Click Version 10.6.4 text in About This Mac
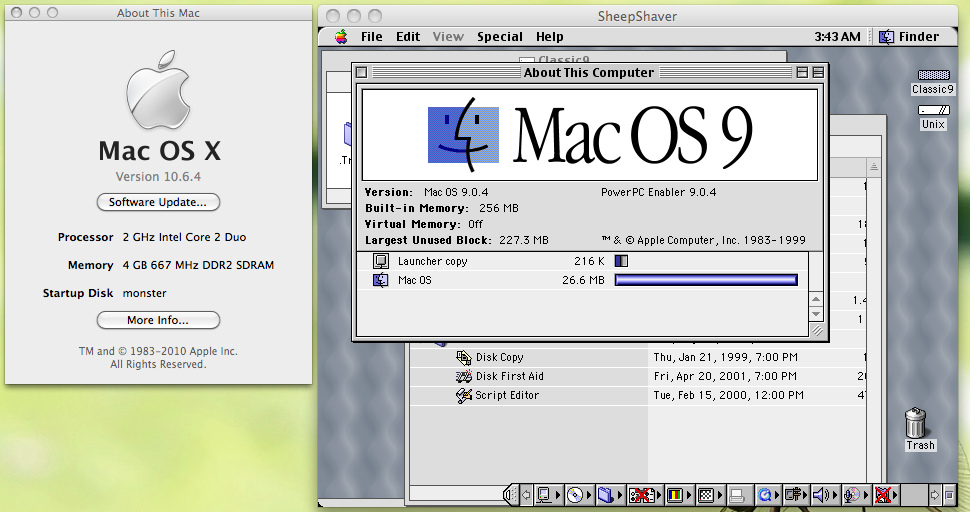 158,177
